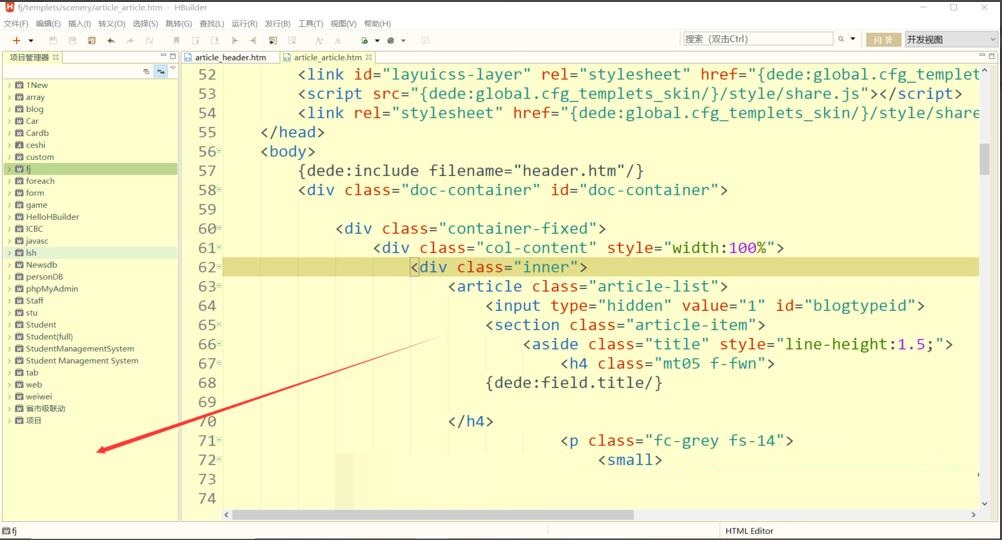Collapse the code fold at line 56
1002x540 pixels.
[219, 152]
